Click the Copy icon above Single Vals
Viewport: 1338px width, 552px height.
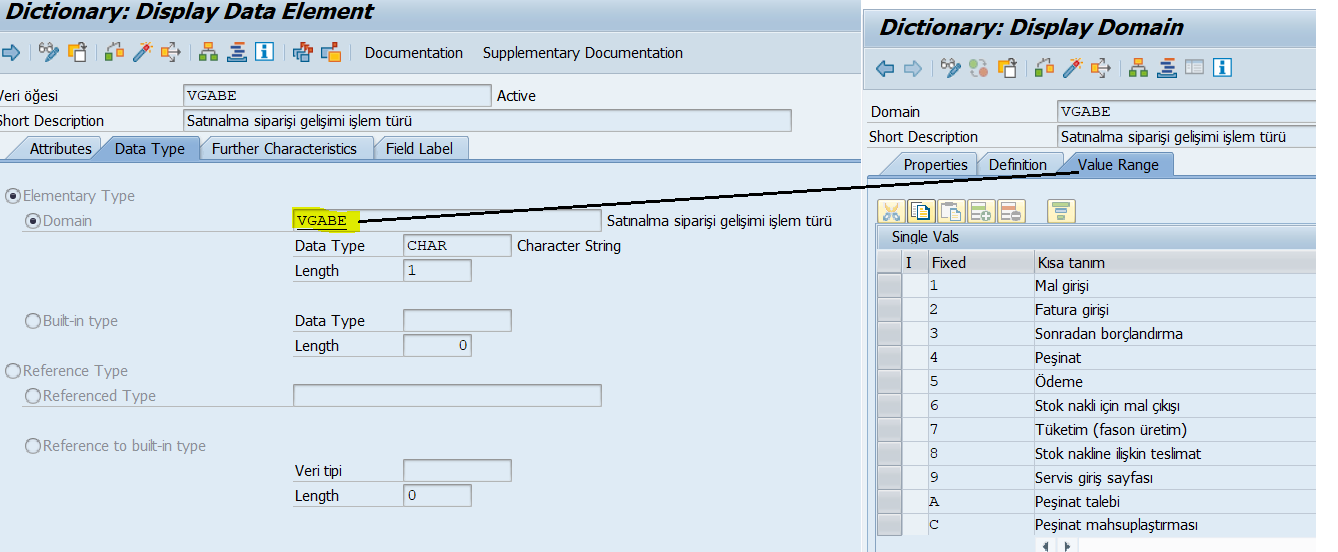[x=920, y=211]
